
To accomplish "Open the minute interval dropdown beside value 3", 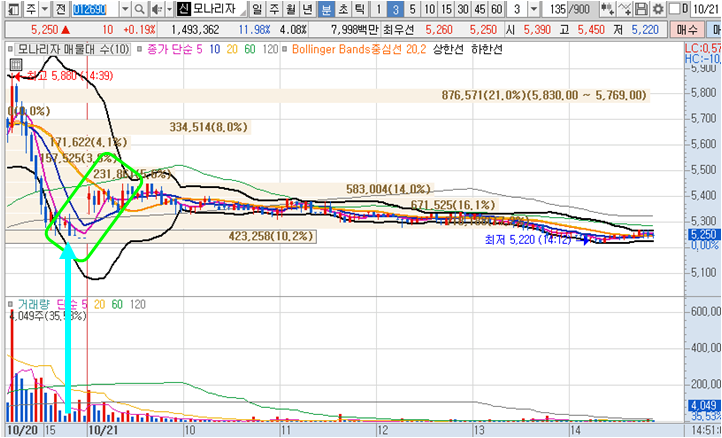I will pos(534,9).
